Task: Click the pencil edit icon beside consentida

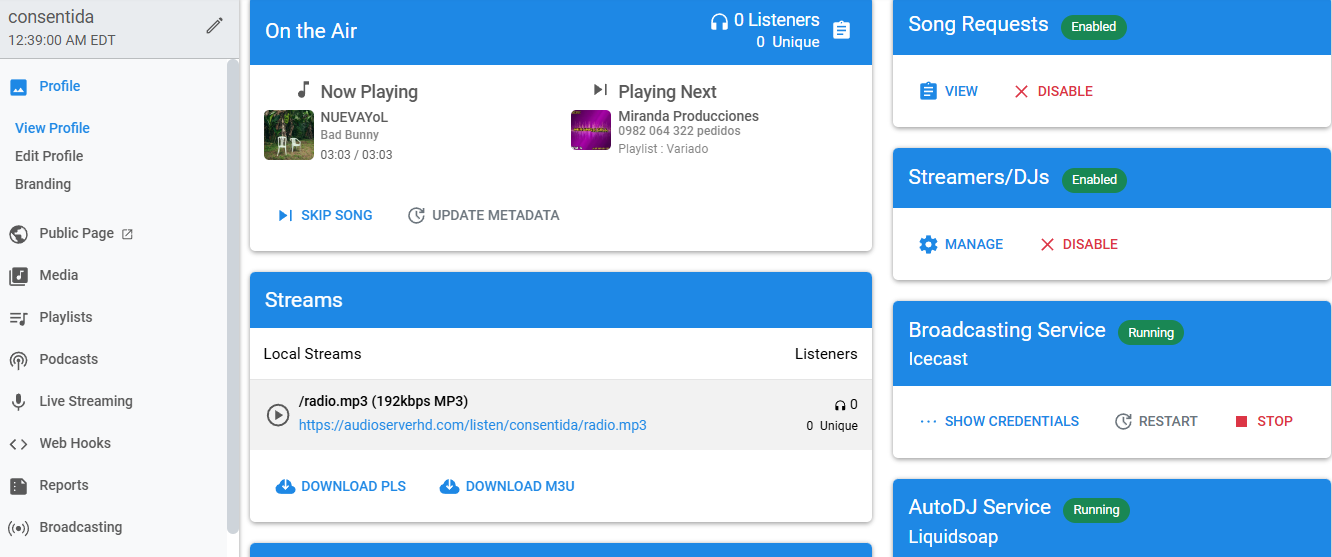Action: tap(214, 26)
